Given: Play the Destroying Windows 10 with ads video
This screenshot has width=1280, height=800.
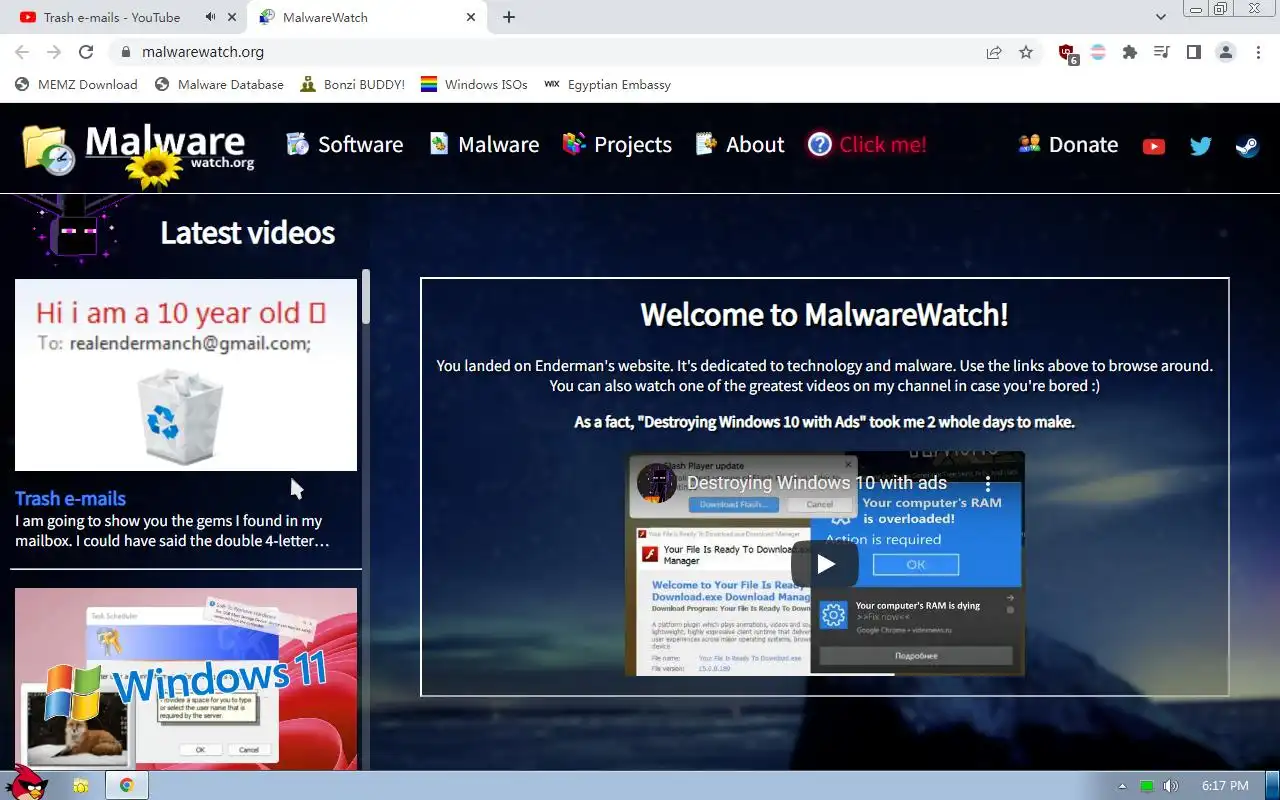Looking at the screenshot, I should (x=825, y=564).
